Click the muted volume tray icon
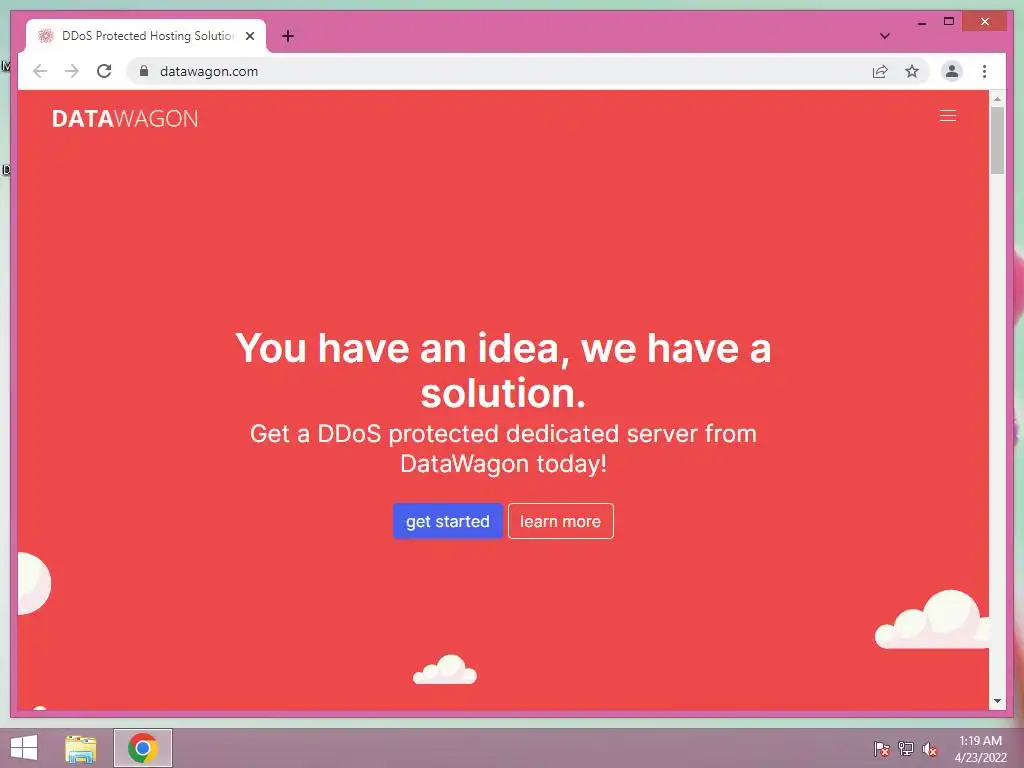Screen dimensions: 1024x768 point(929,748)
